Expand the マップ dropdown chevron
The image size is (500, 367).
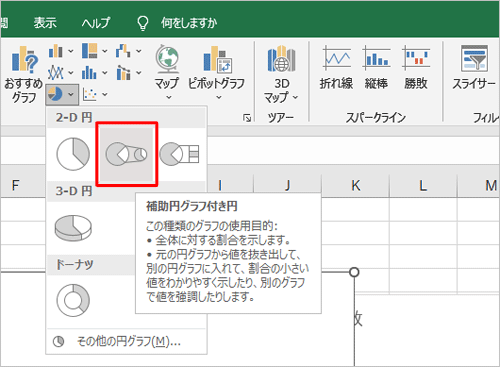point(169,97)
